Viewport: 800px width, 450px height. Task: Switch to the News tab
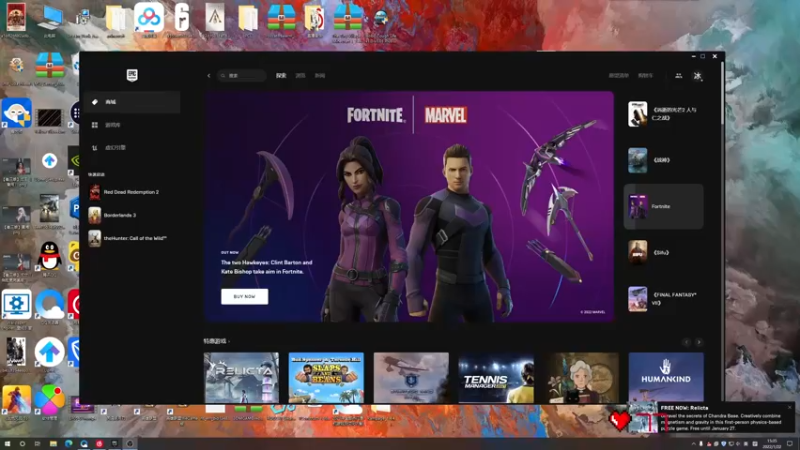(320, 76)
